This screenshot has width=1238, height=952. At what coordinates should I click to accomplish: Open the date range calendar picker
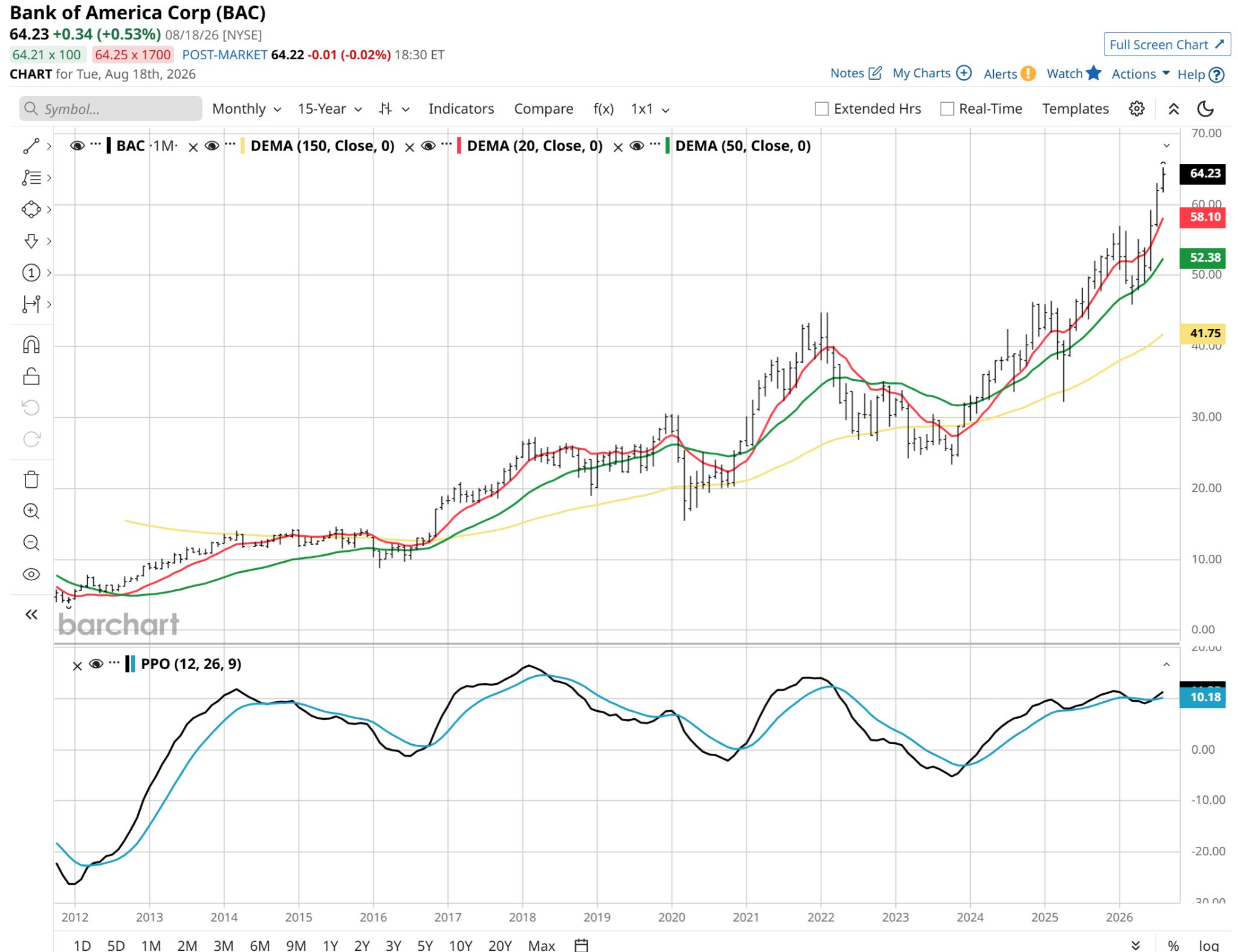tap(581, 945)
